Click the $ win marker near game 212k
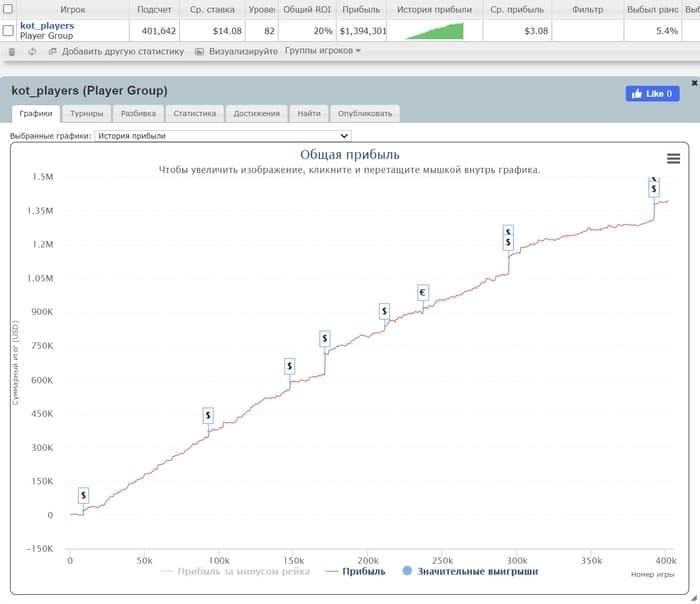The width and height of the screenshot is (700, 604). pos(384,311)
